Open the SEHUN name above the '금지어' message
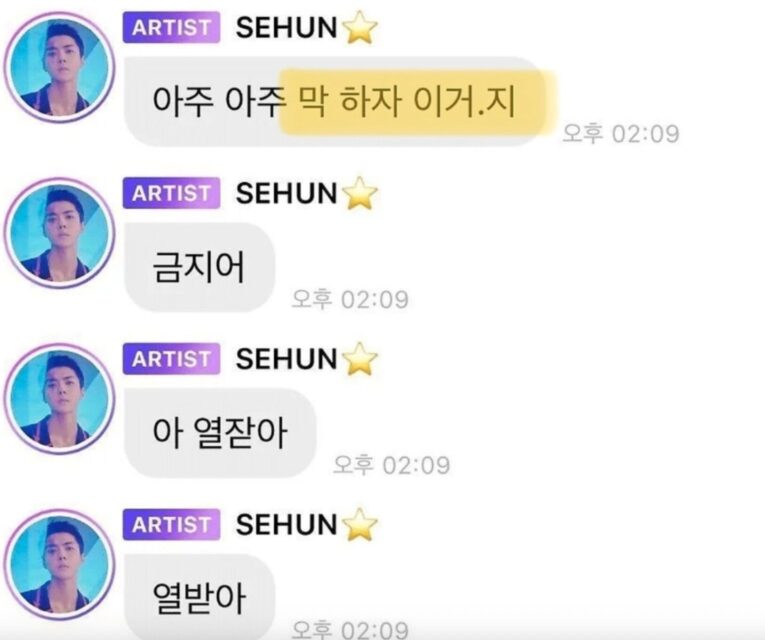This screenshot has width=765, height=640. coord(286,193)
